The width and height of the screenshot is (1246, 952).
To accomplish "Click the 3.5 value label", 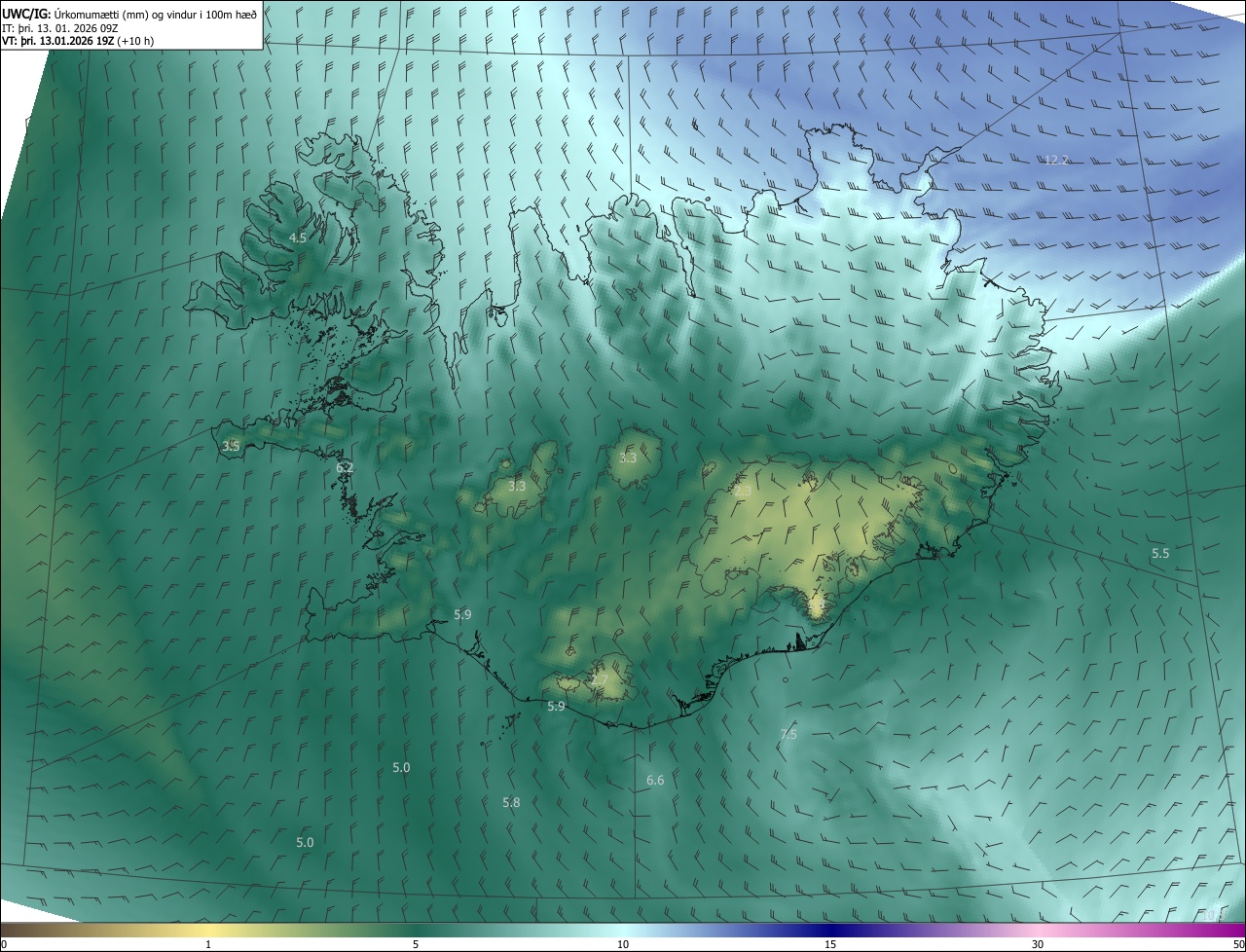I will tap(231, 446).
